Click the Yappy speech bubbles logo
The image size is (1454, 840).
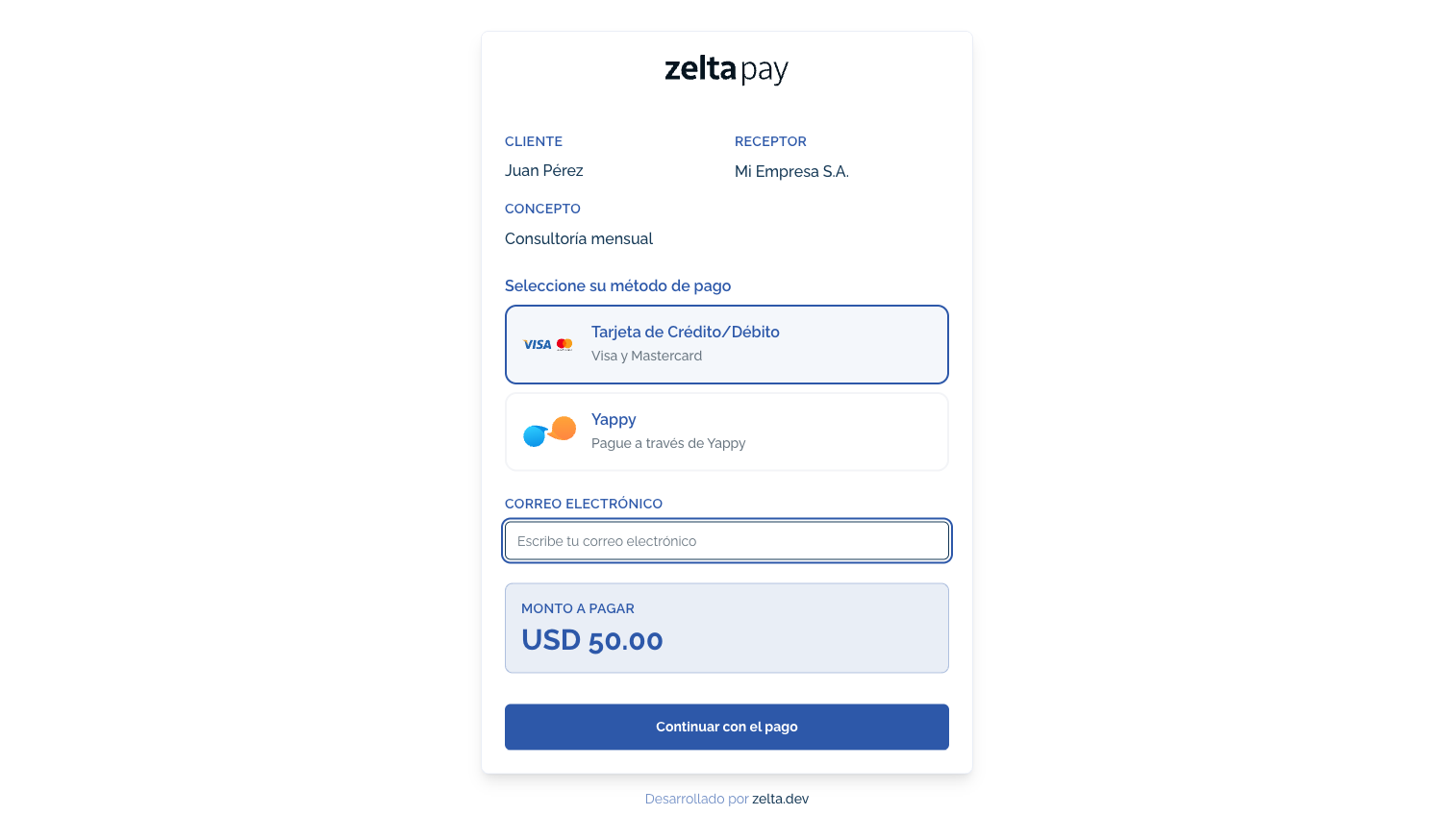(549, 432)
